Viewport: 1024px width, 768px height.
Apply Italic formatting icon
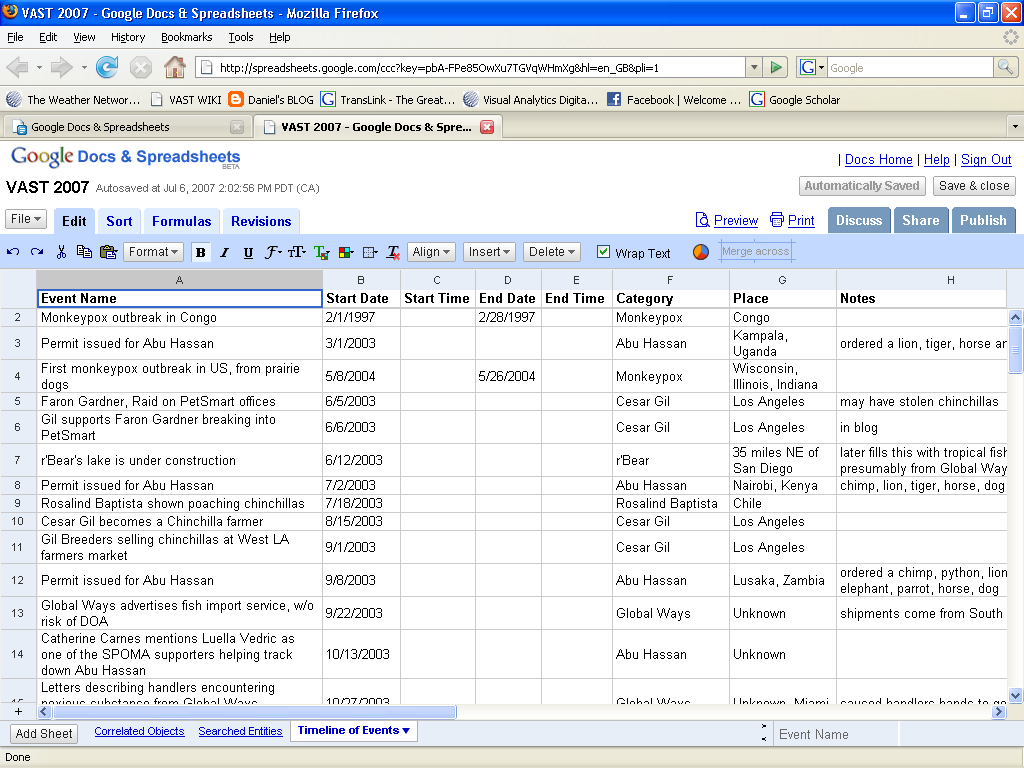tap(224, 252)
